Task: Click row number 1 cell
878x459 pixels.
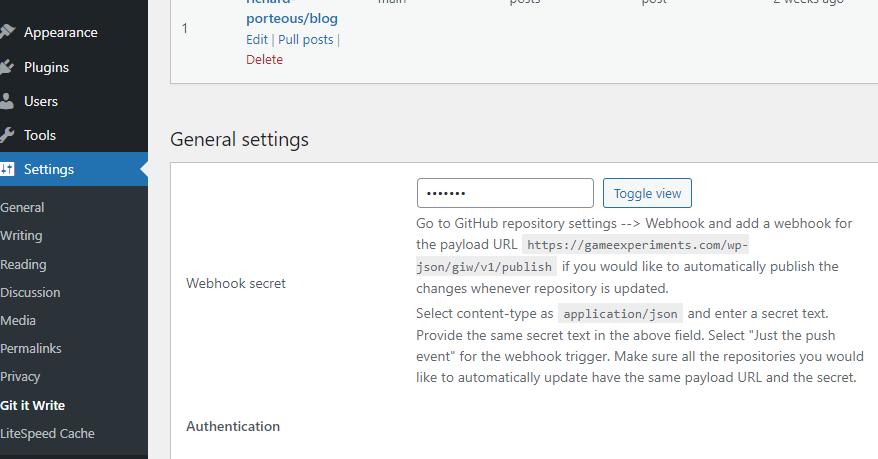Action: point(185,28)
